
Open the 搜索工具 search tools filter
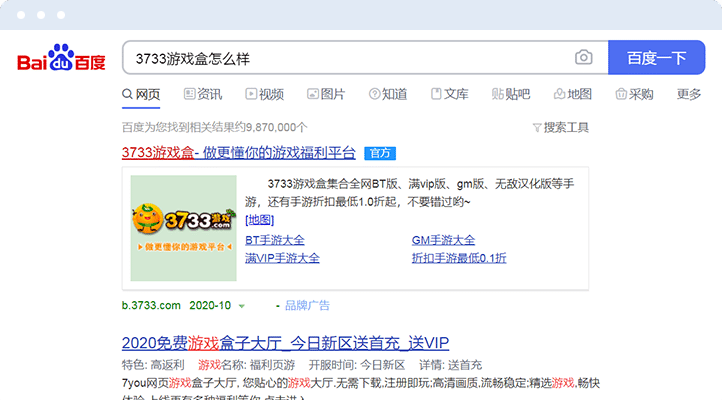(x=560, y=127)
